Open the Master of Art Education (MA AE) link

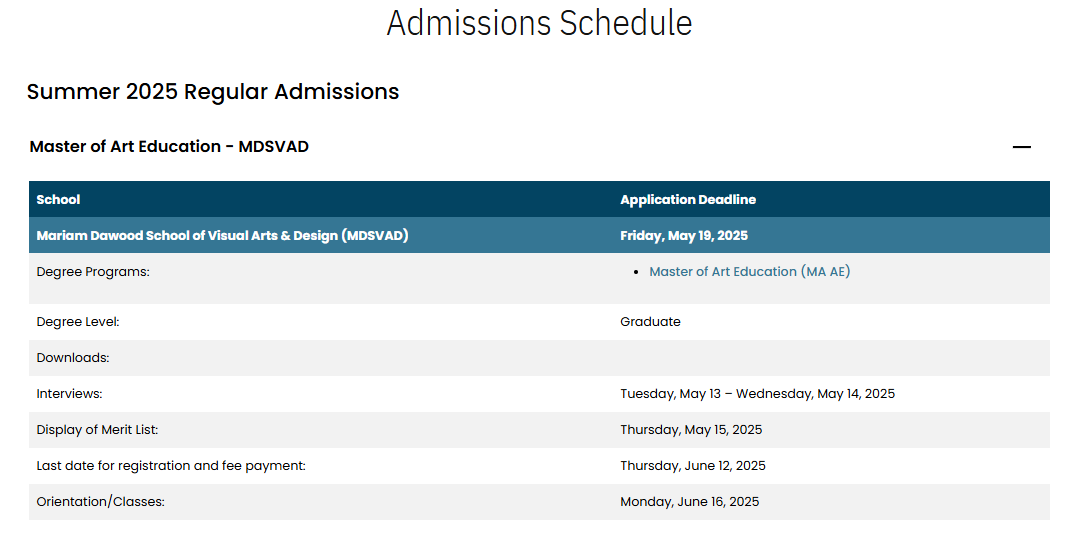(749, 272)
